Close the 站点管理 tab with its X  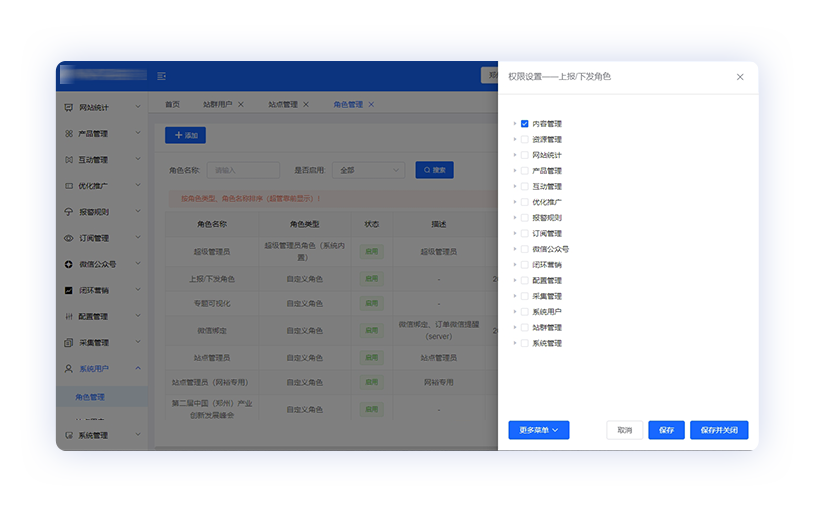[x=306, y=105]
